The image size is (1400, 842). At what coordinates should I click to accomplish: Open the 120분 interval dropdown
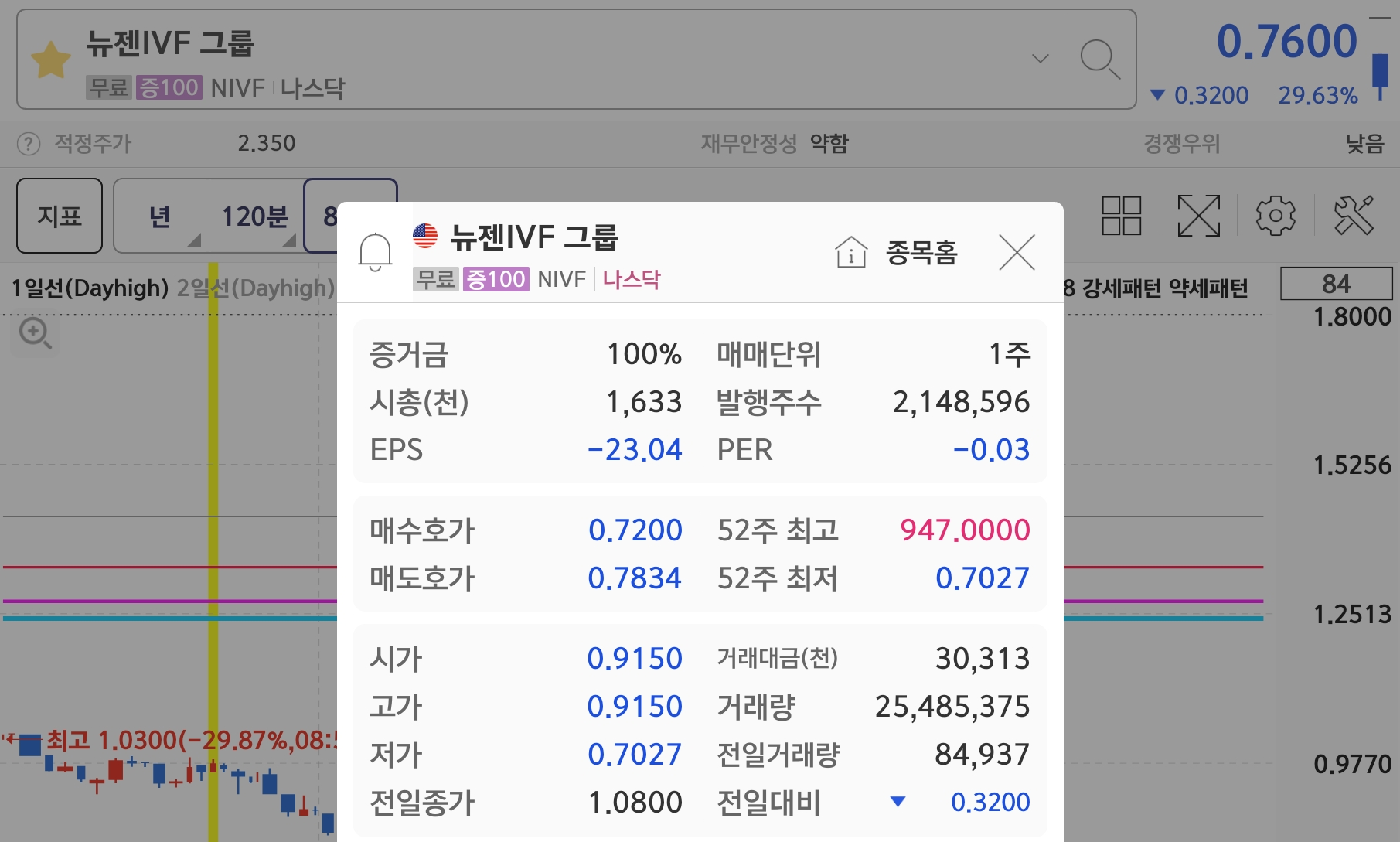pyautogui.click(x=255, y=217)
